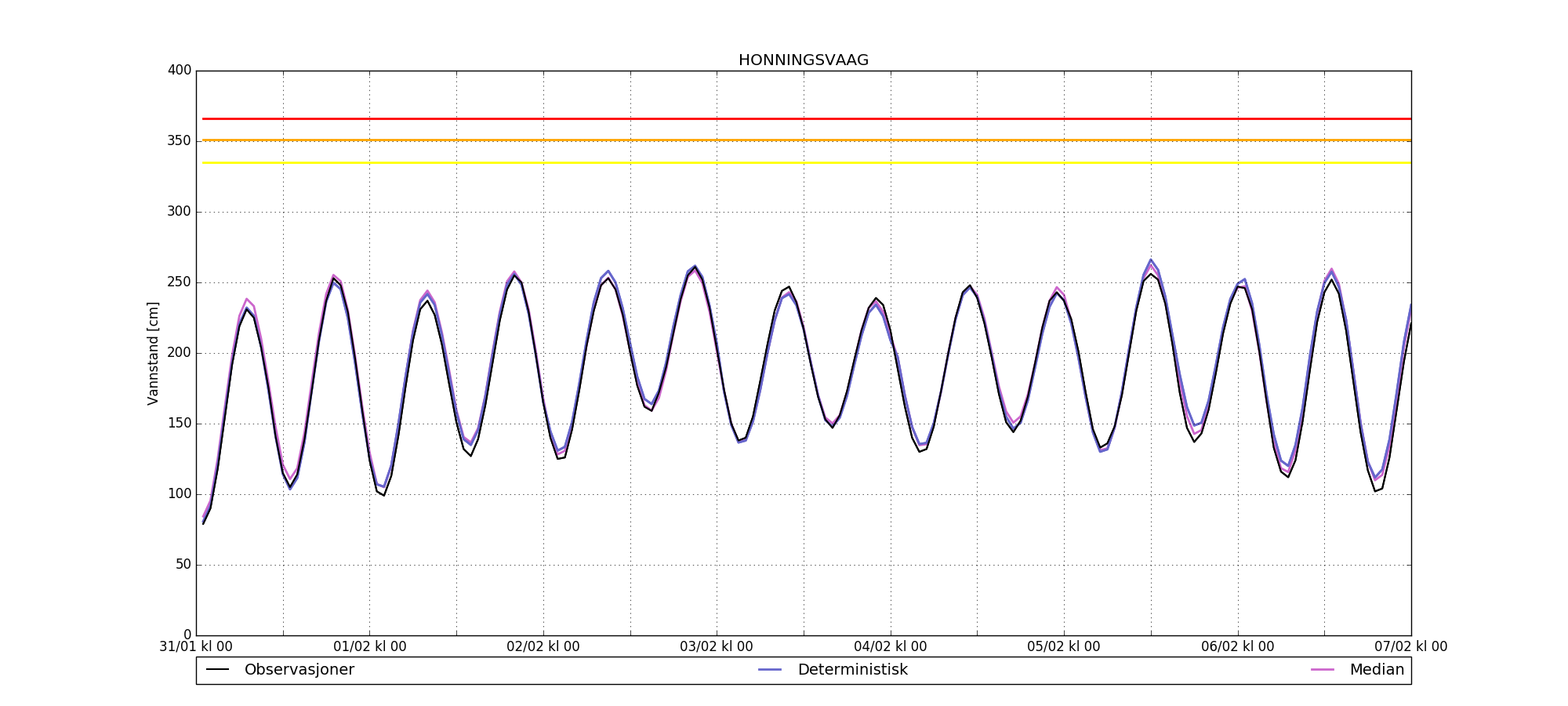This screenshot has height=706, width=1568.
Task: Click the 400 y-axis tick label
Action: (x=180, y=71)
